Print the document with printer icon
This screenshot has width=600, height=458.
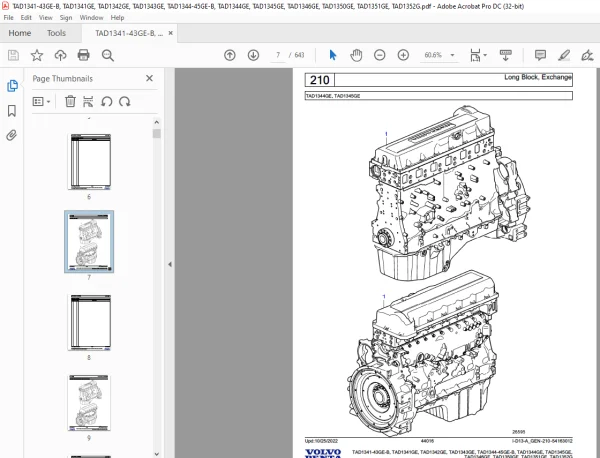tap(83, 55)
